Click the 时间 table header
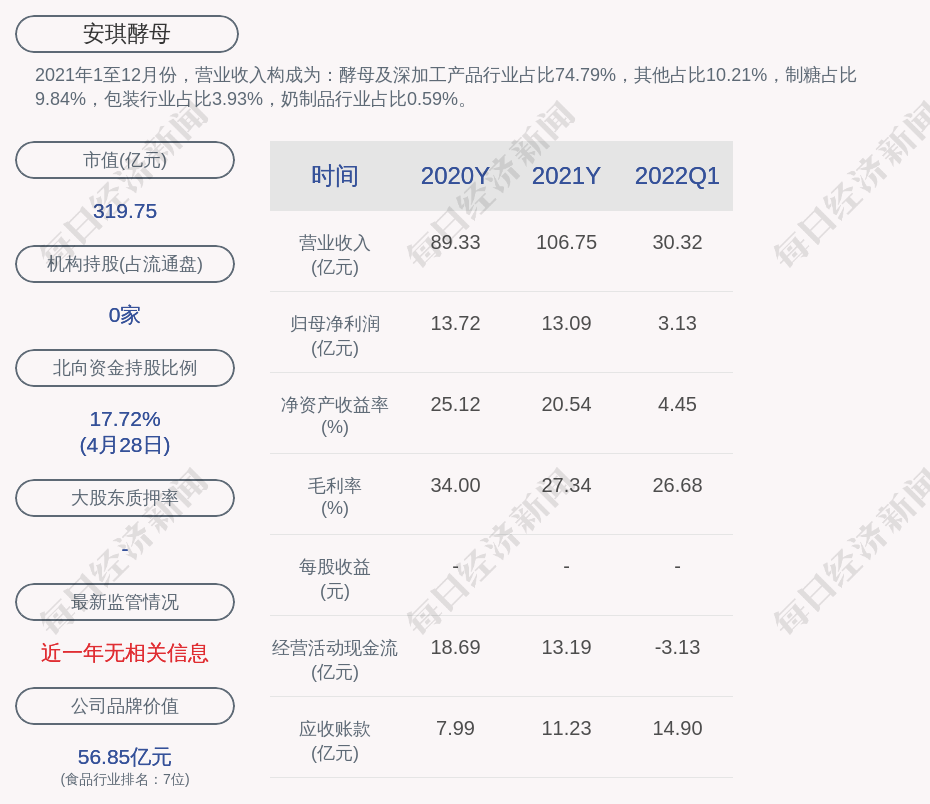The width and height of the screenshot is (930, 804). pyautogui.click(x=335, y=176)
